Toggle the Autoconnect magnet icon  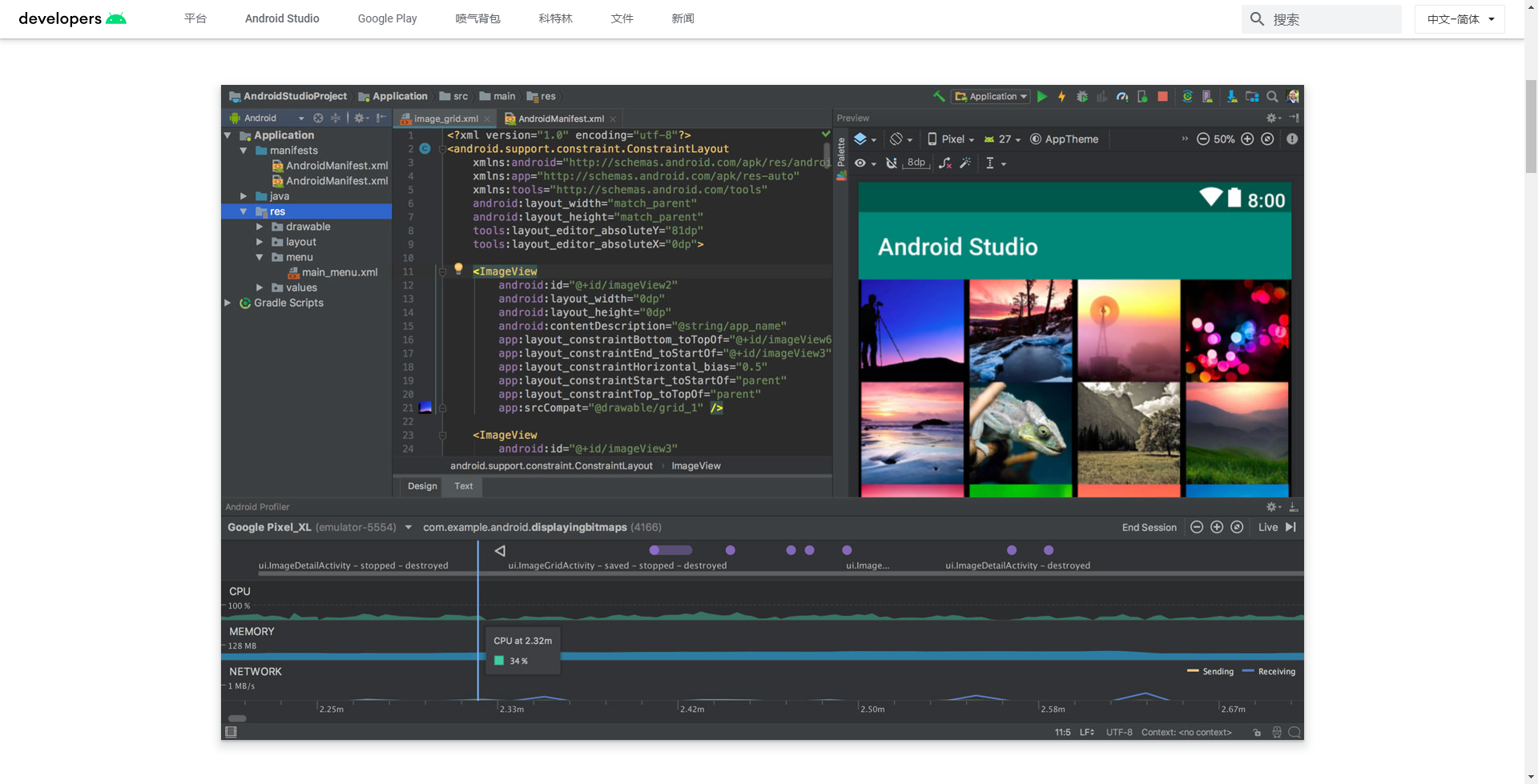click(x=891, y=163)
